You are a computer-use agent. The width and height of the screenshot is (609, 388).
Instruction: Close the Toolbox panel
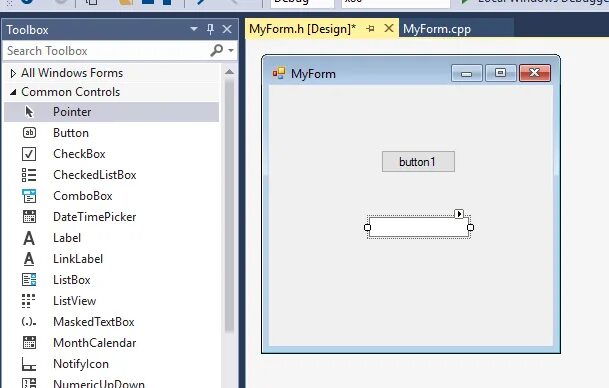coord(227,29)
